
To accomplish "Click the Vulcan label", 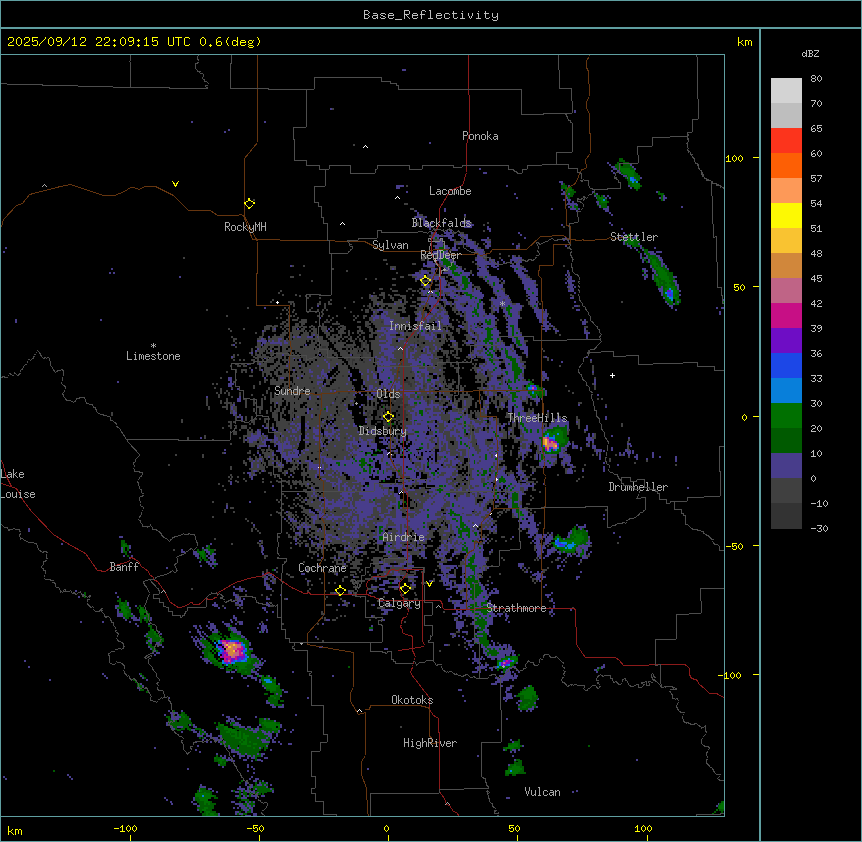I will pyautogui.click(x=543, y=792).
